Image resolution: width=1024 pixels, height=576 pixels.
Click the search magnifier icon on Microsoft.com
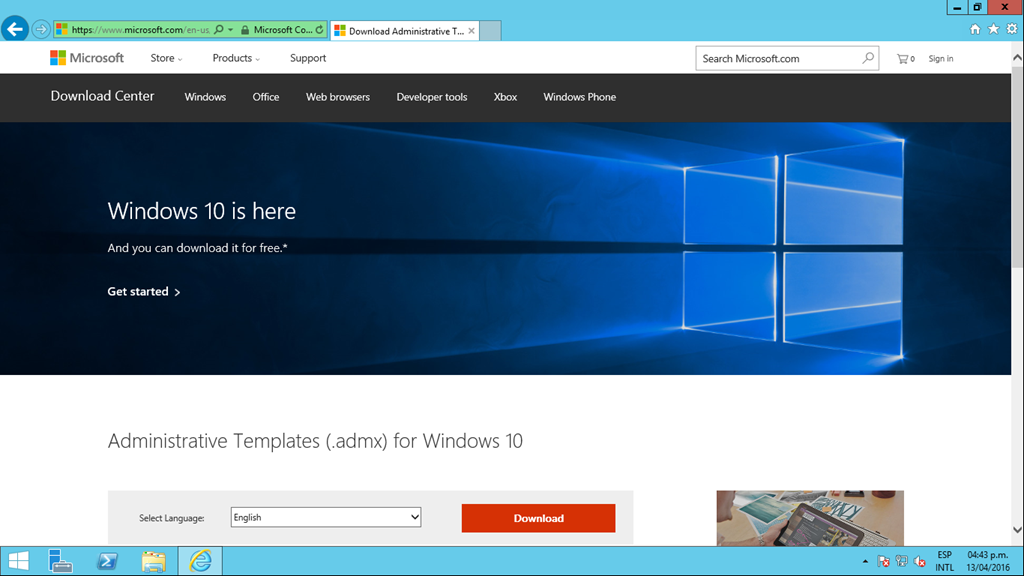(x=868, y=58)
